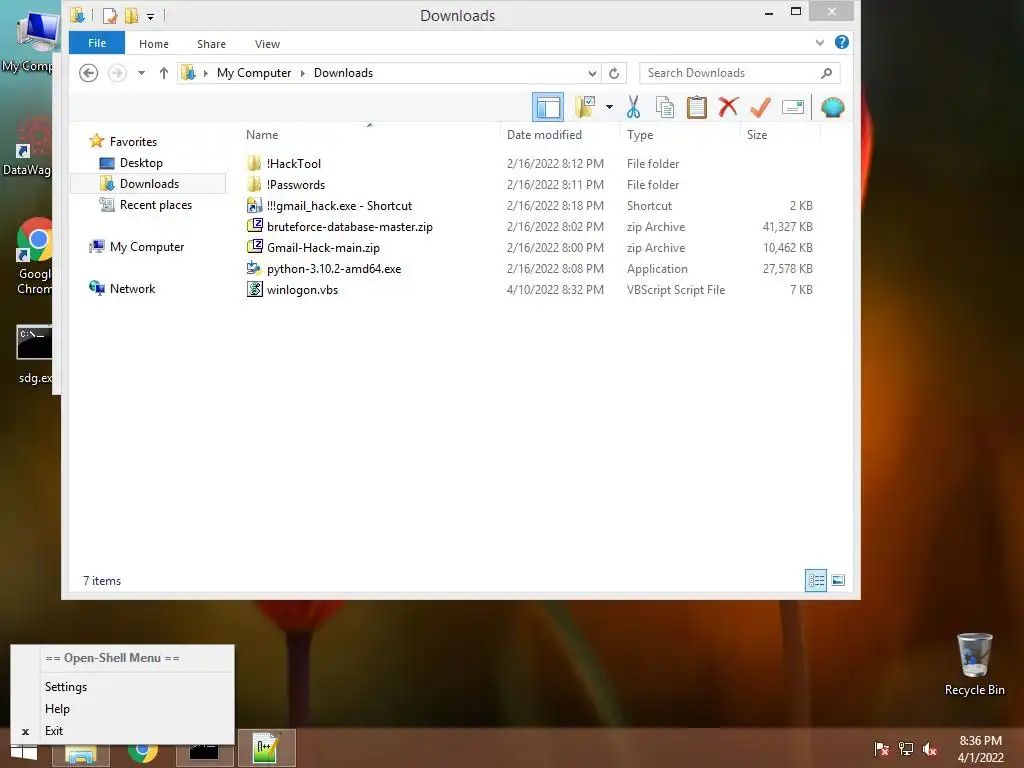Toggle the navigation pane toolbar button
The image size is (1024, 768).
click(548, 107)
